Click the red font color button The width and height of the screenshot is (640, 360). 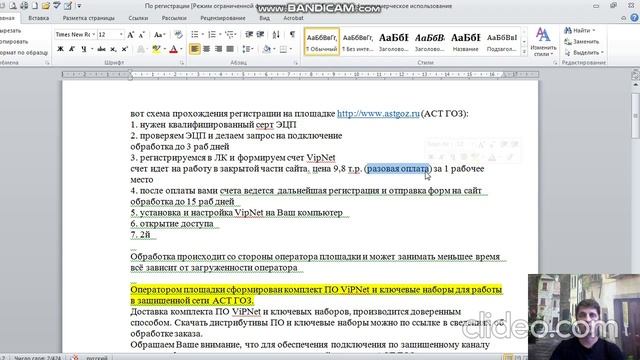tap(173, 49)
